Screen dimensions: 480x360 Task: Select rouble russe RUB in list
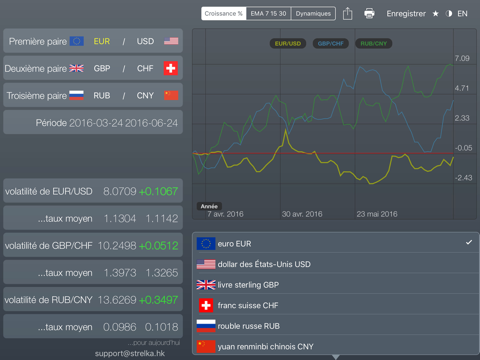point(336,326)
